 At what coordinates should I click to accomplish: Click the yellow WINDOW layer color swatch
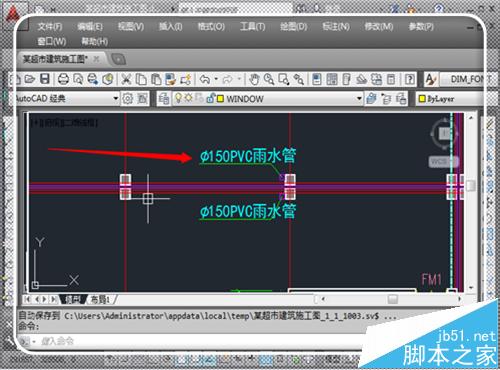[x=220, y=99]
